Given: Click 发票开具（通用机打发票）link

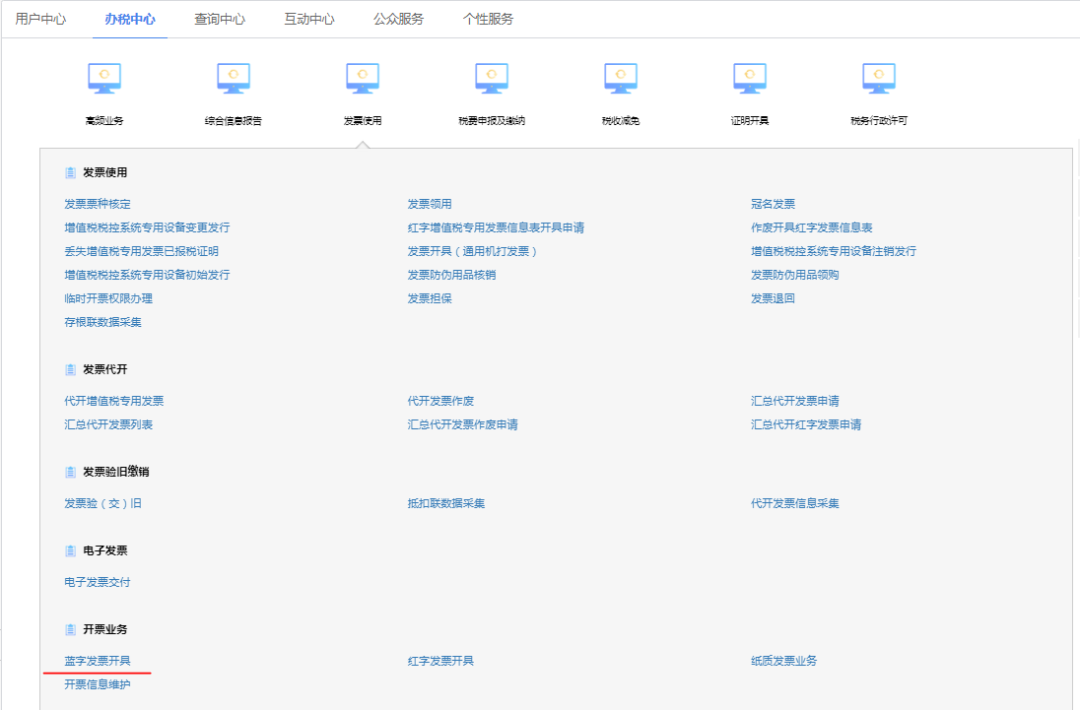Looking at the screenshot, I should pyautogui.click(x=472, y=251).
